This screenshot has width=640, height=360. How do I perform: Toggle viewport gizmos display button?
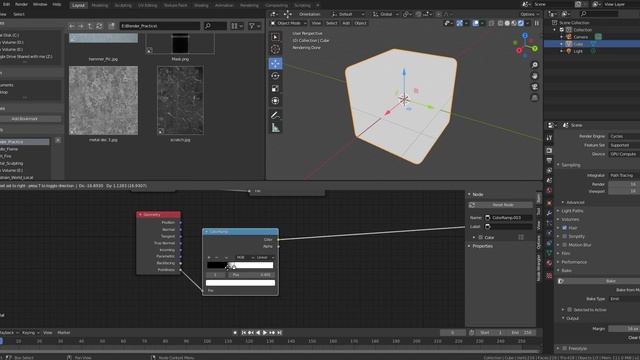click(460, 23)
